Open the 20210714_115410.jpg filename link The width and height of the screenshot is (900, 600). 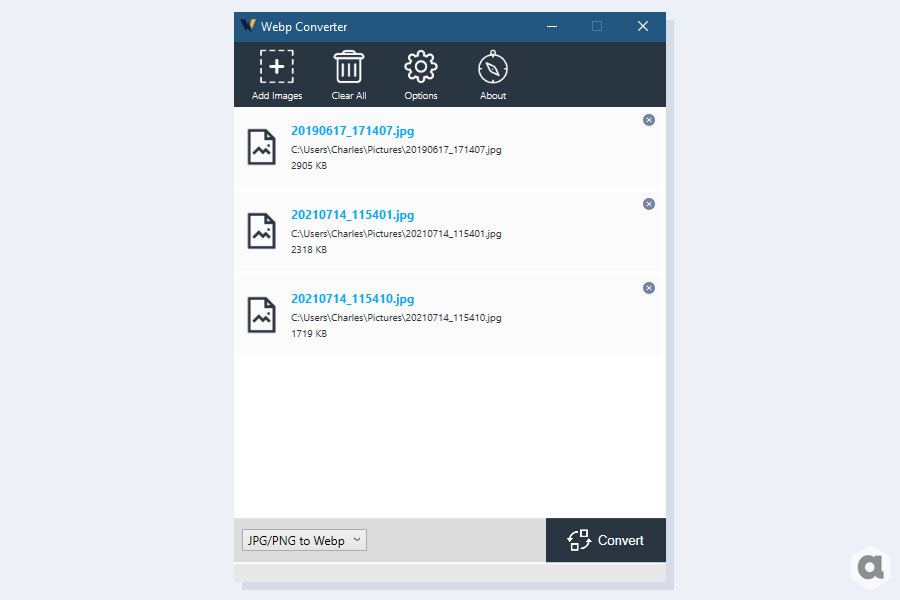[352, 299]
